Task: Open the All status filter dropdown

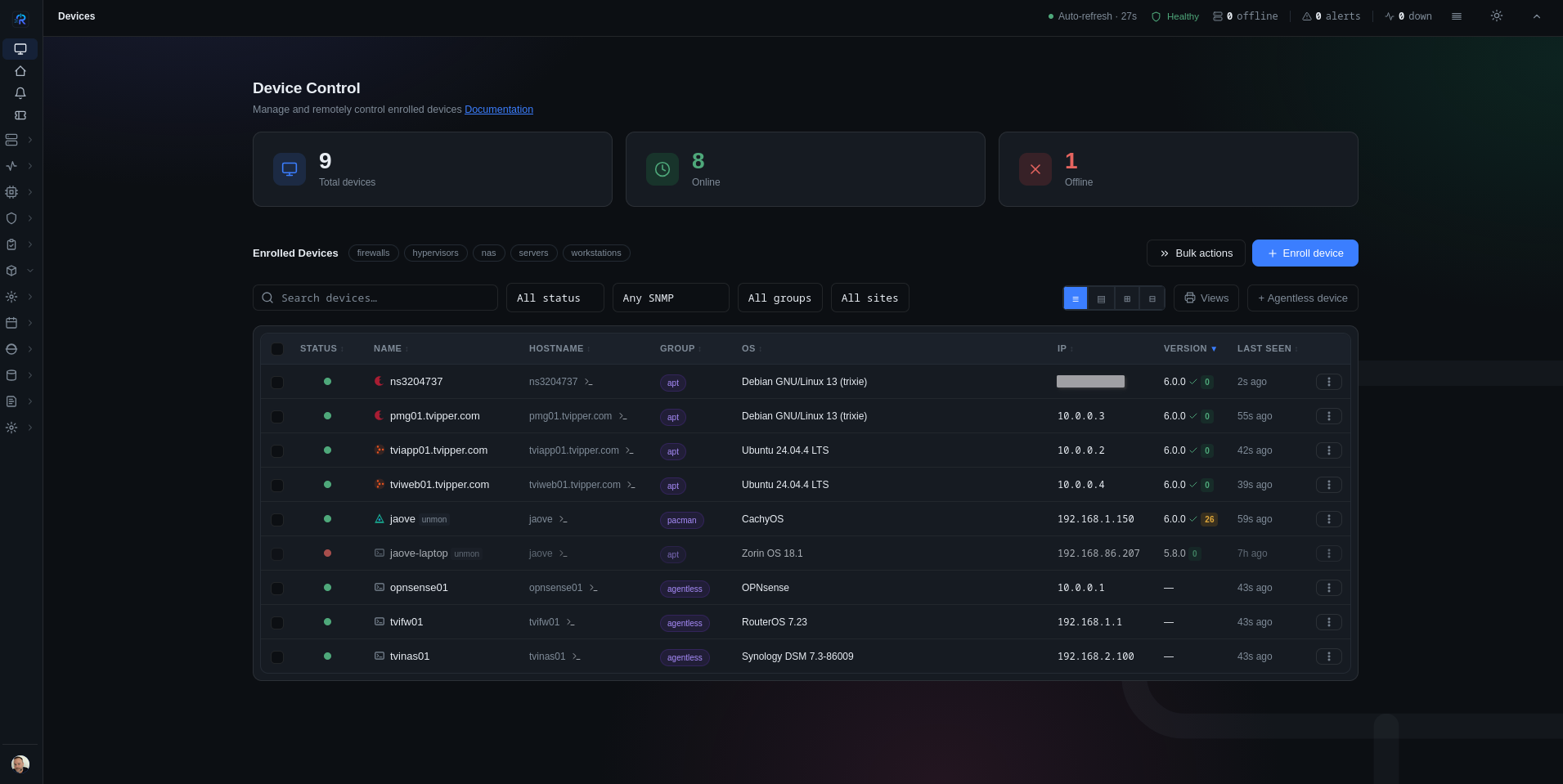Action: (555, 298)
